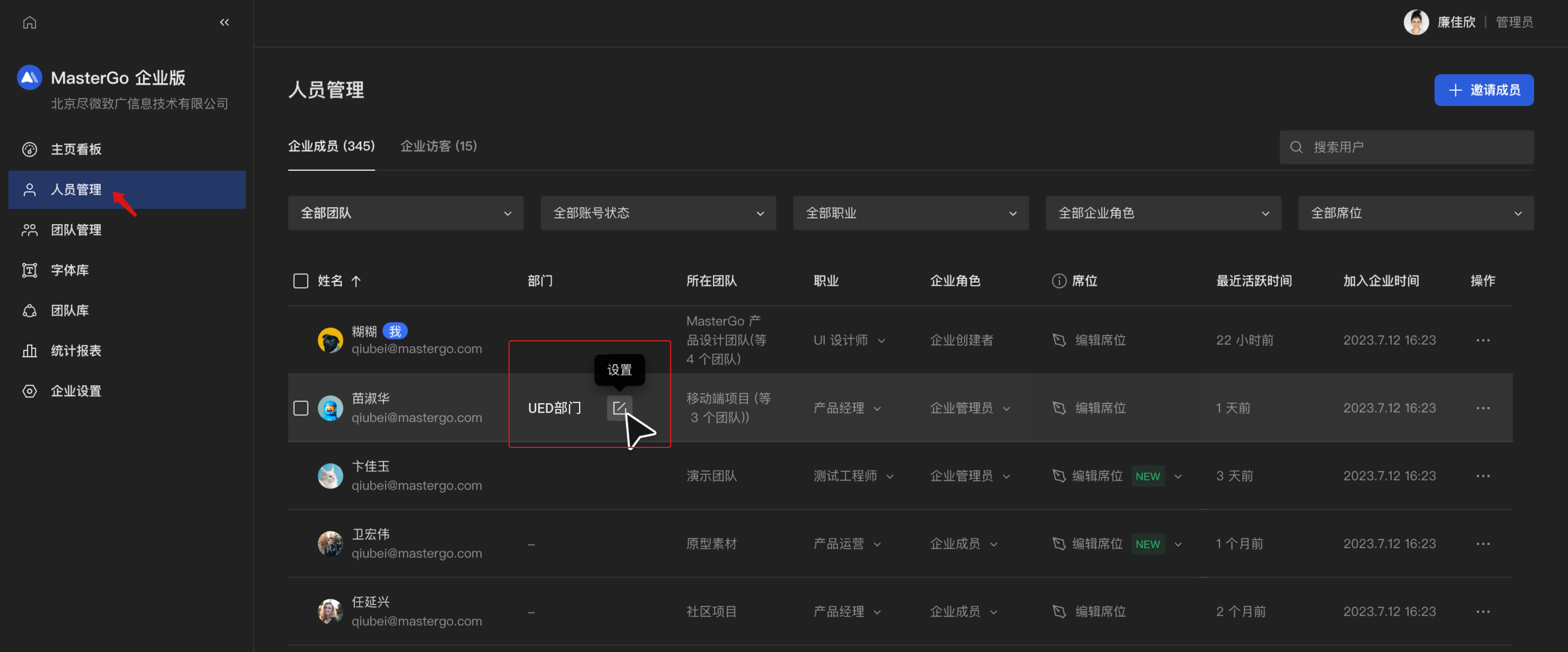Expand the 全部企业角色 filter dropdown

click(1163, 213)
